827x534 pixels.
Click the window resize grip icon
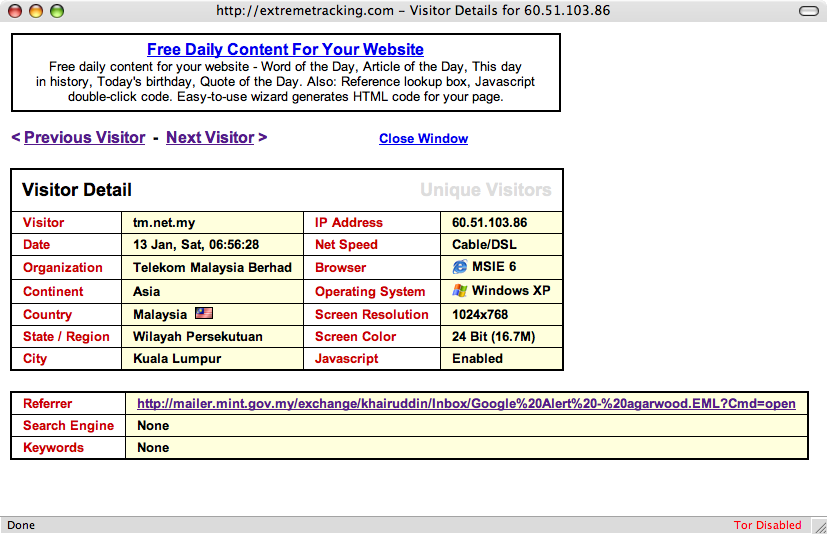tap(819, 526)
